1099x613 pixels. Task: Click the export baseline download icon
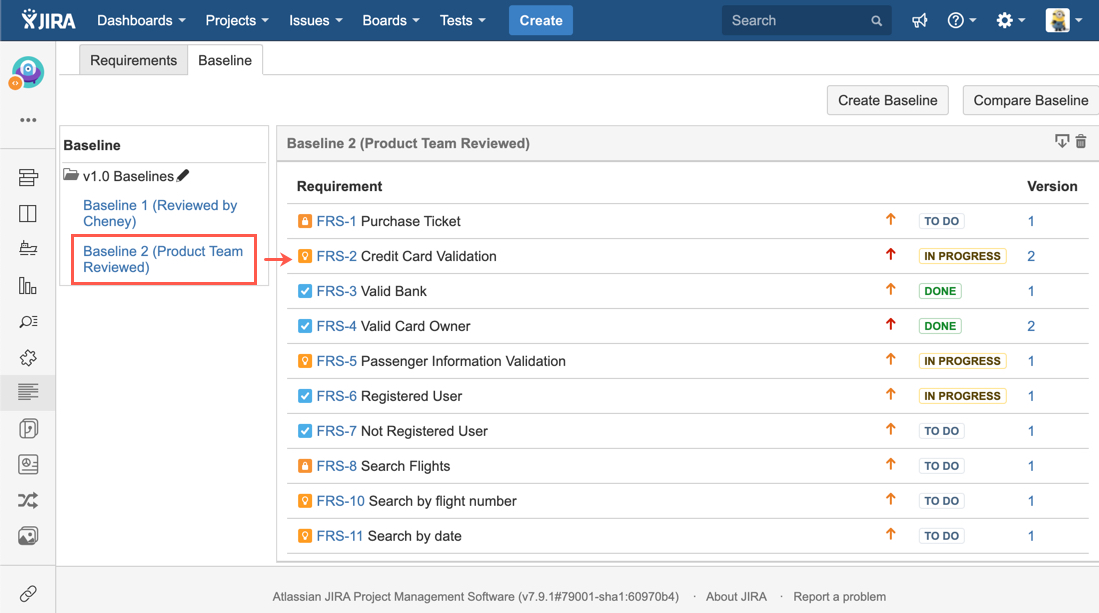pos(1062,142)
